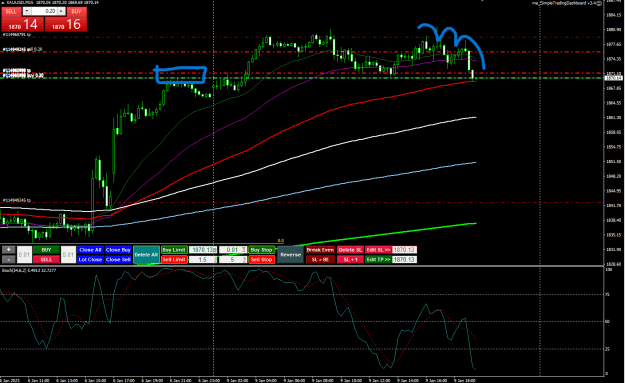Select the order line labeled sell 0.20

[22, 49]
